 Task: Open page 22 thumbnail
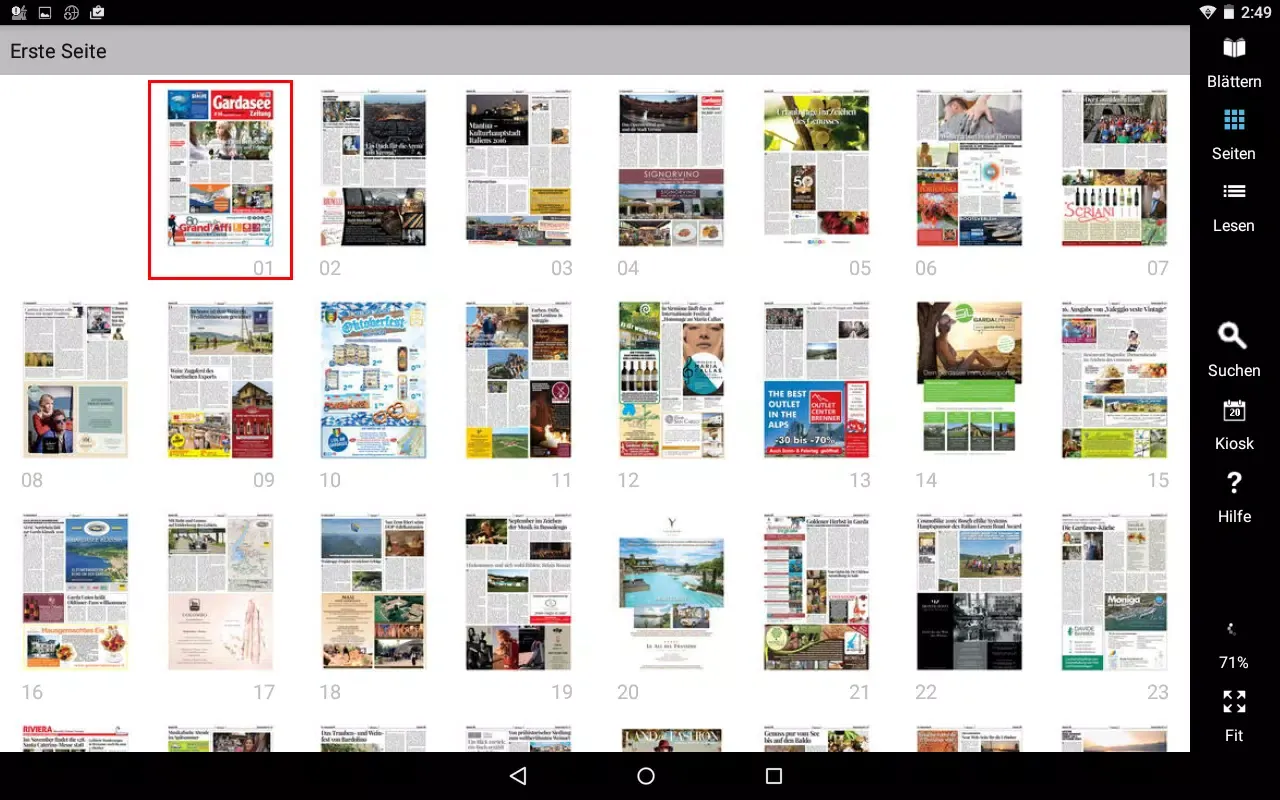969,593
